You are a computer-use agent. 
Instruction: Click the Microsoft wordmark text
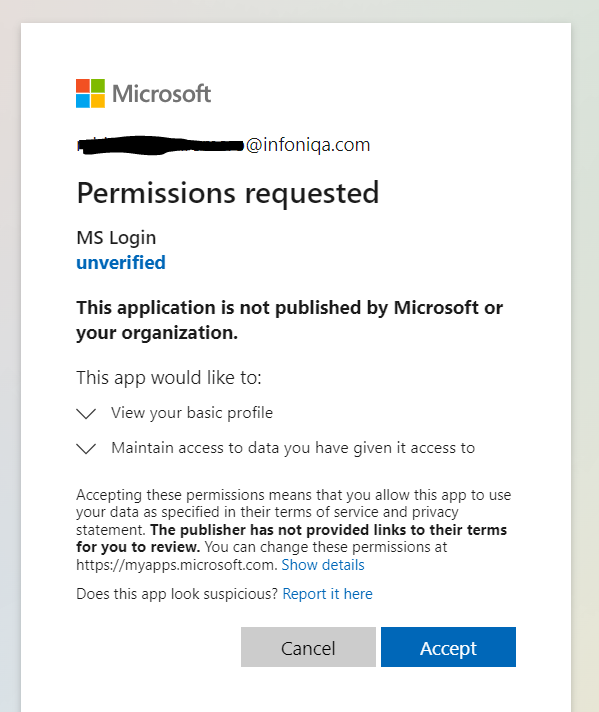coord(162,94)
